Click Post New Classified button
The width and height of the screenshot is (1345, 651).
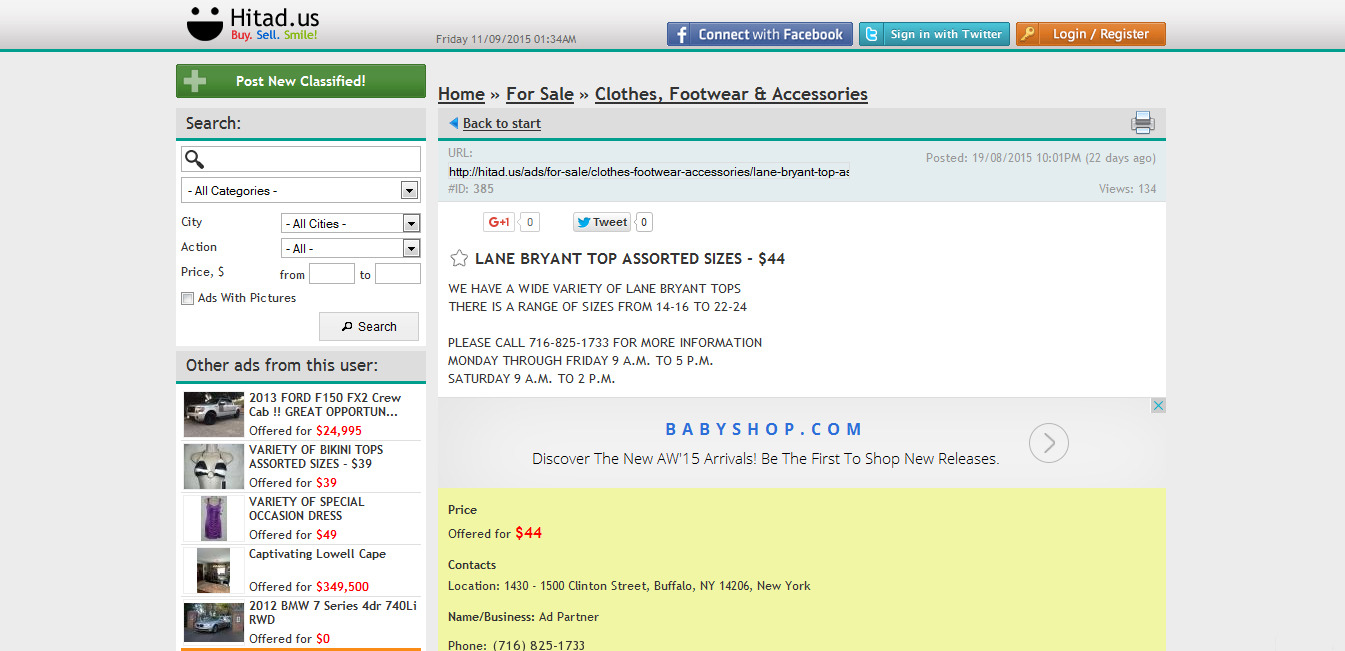click(301, 81)
